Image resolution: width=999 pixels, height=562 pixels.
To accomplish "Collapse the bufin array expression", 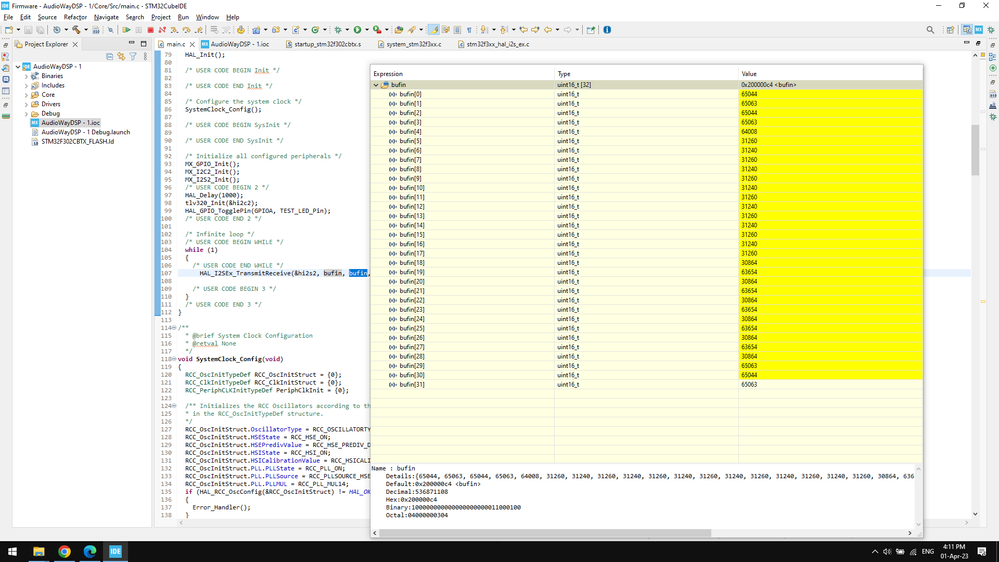I will pyautogui.click(x=376, y=85).
